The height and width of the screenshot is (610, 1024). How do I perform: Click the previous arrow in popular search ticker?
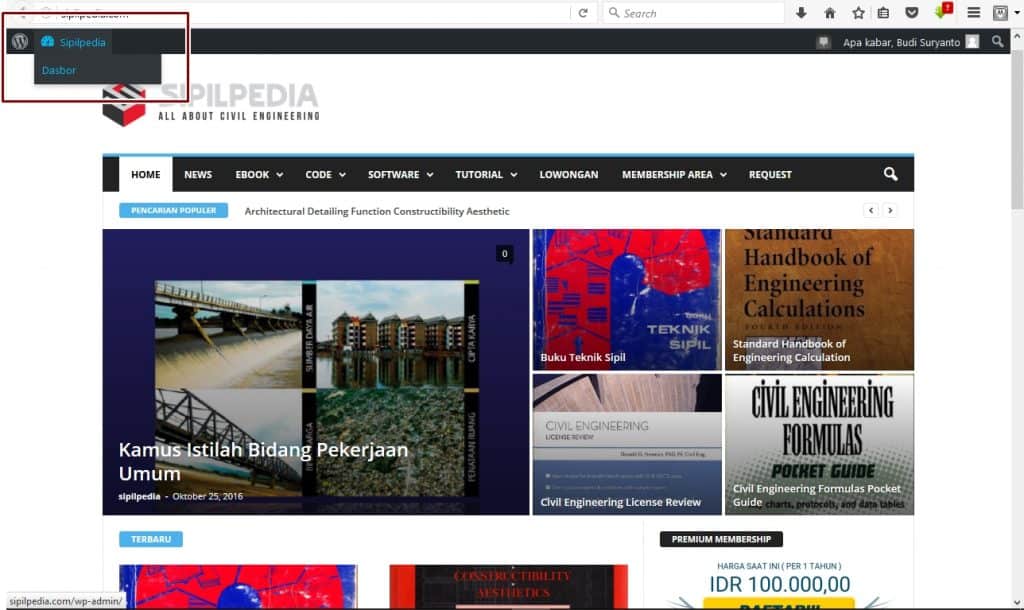(x=871, y=211)
